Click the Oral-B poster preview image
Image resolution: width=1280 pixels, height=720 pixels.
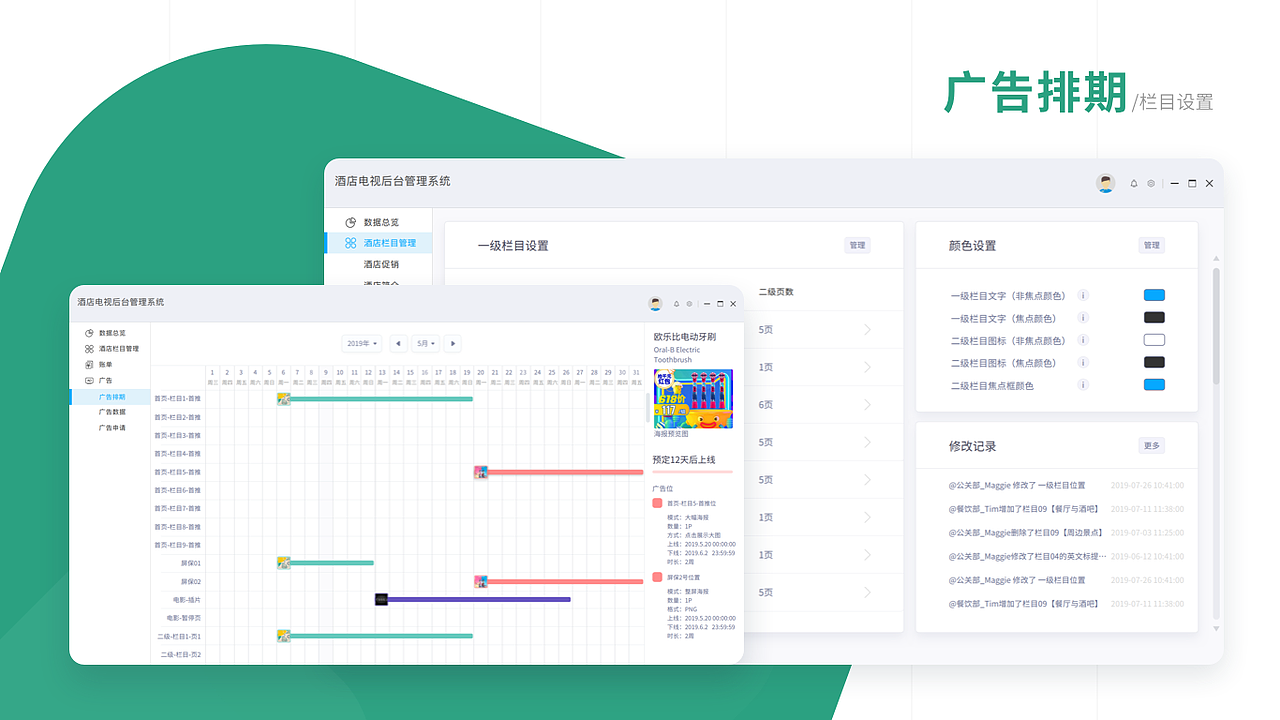pos(693,398)
